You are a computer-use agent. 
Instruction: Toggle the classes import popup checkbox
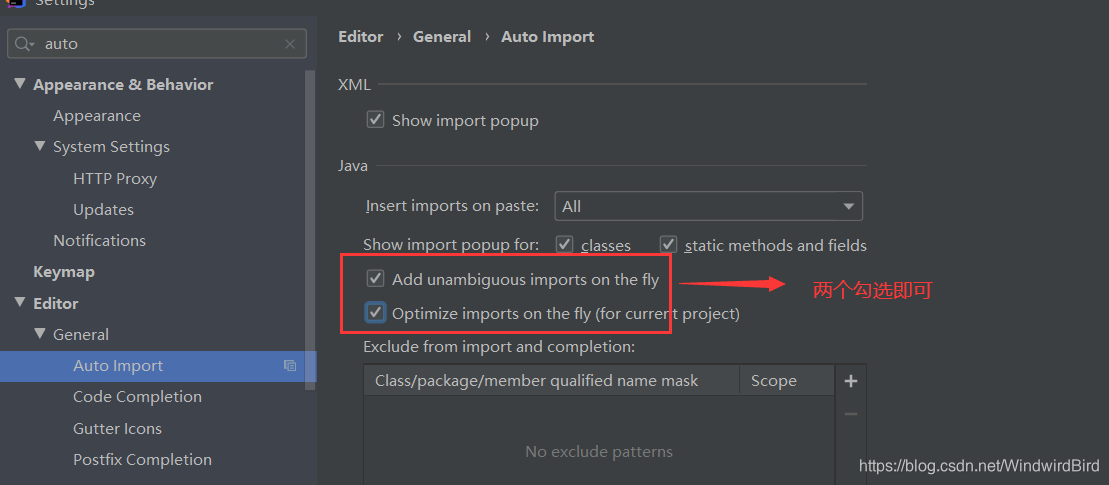coord(564,245)
